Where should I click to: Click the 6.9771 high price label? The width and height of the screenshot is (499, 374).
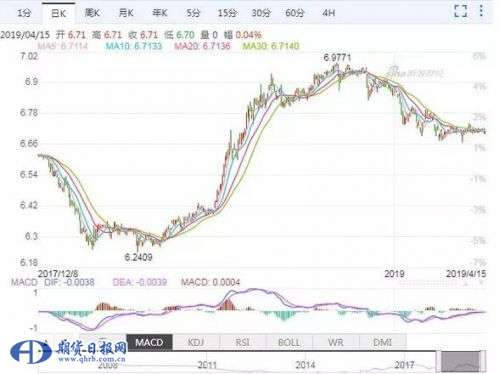(x=337, y=58)
